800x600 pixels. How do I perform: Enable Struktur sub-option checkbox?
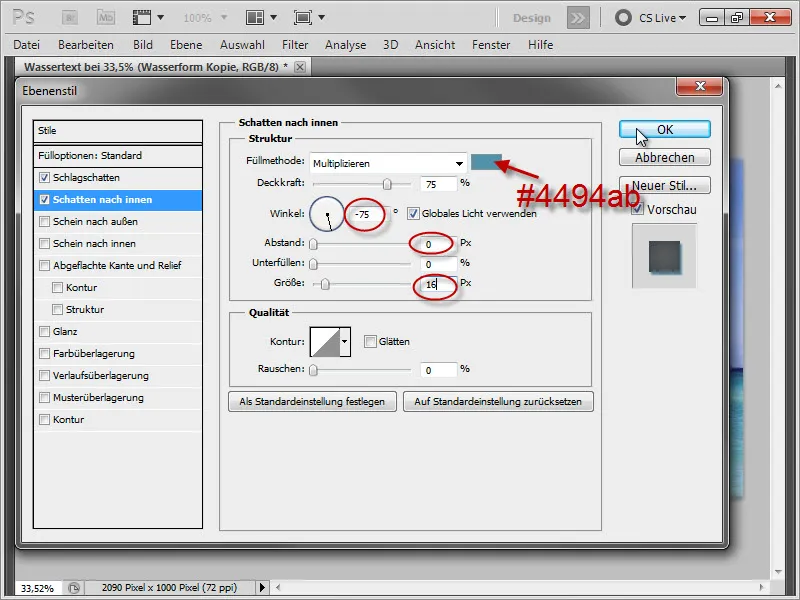pyautogui.click(x=58, y=310)
